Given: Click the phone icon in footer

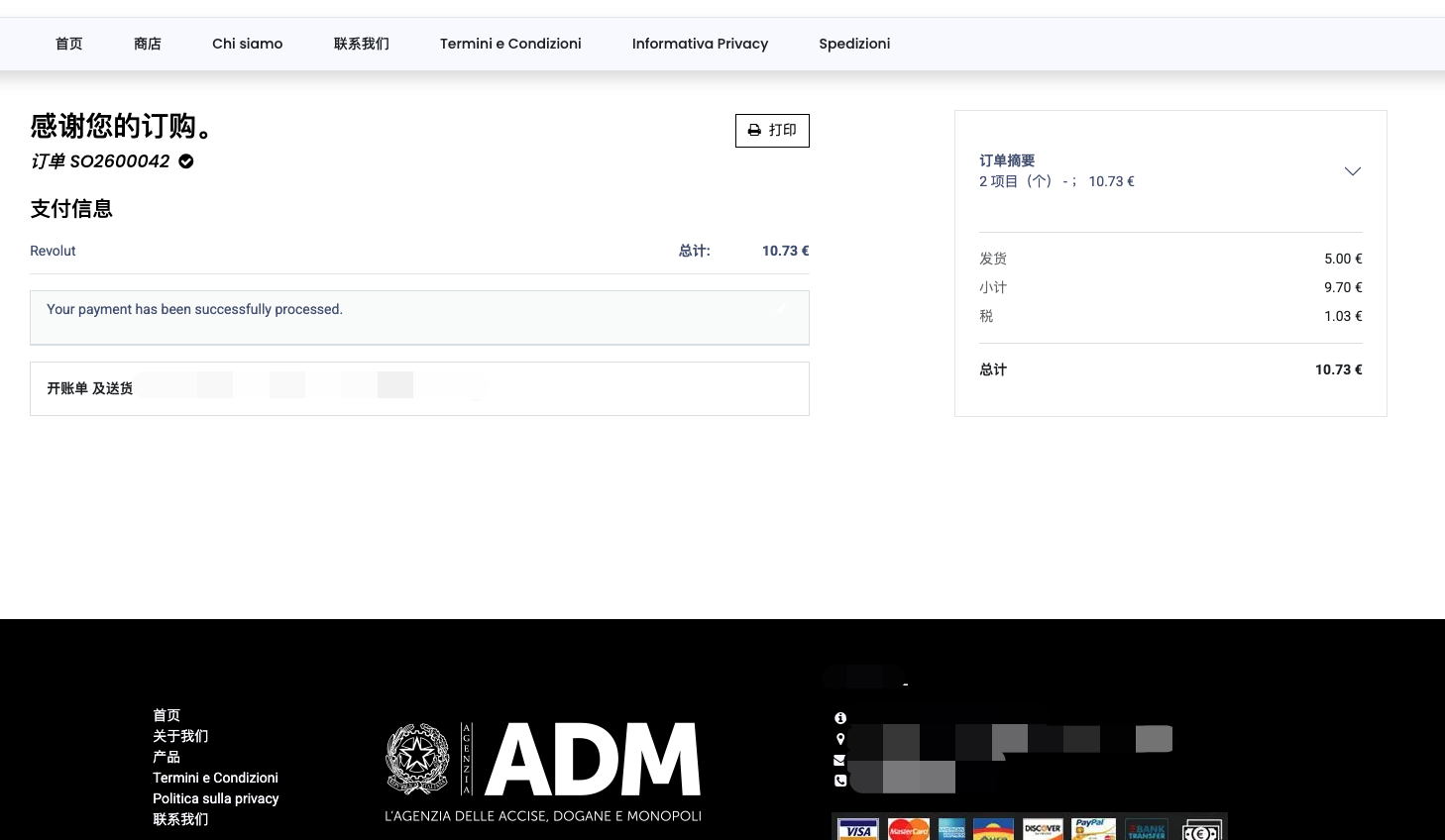Looking at the screenshot, I should [840, 781].
